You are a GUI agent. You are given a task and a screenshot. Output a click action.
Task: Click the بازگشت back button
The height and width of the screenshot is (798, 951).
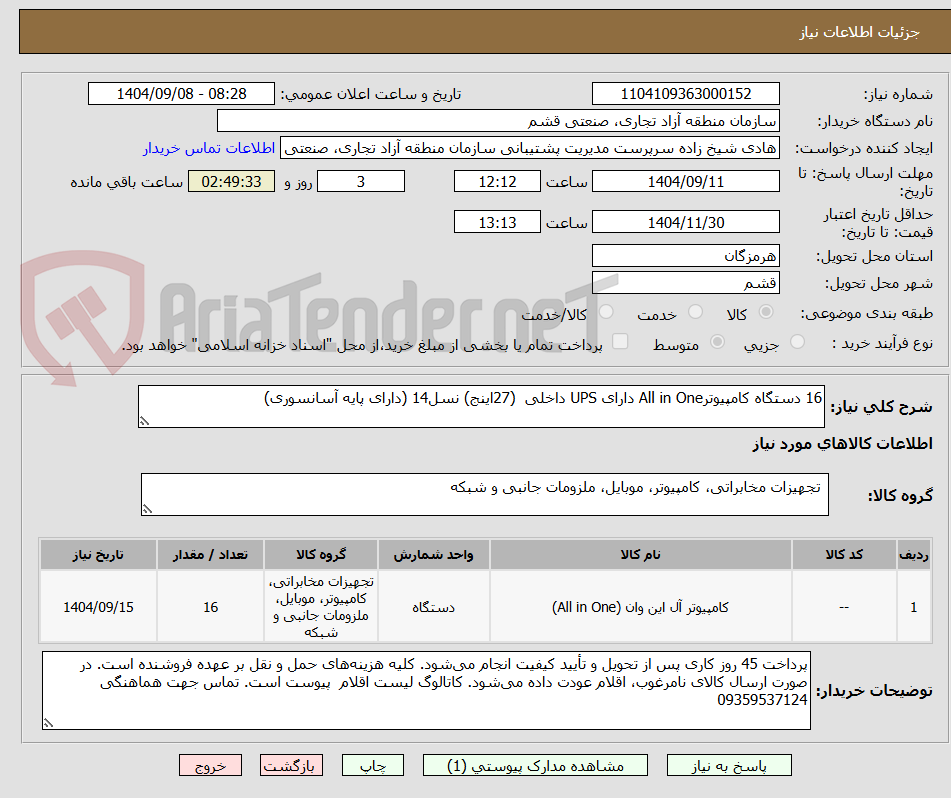coord(291,765)
